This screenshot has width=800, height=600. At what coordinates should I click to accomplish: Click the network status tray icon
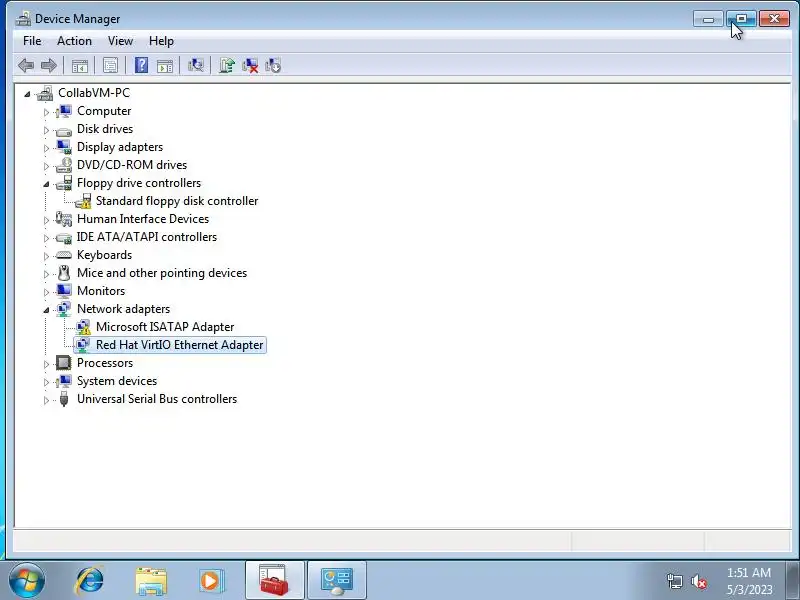coord(675,581)
